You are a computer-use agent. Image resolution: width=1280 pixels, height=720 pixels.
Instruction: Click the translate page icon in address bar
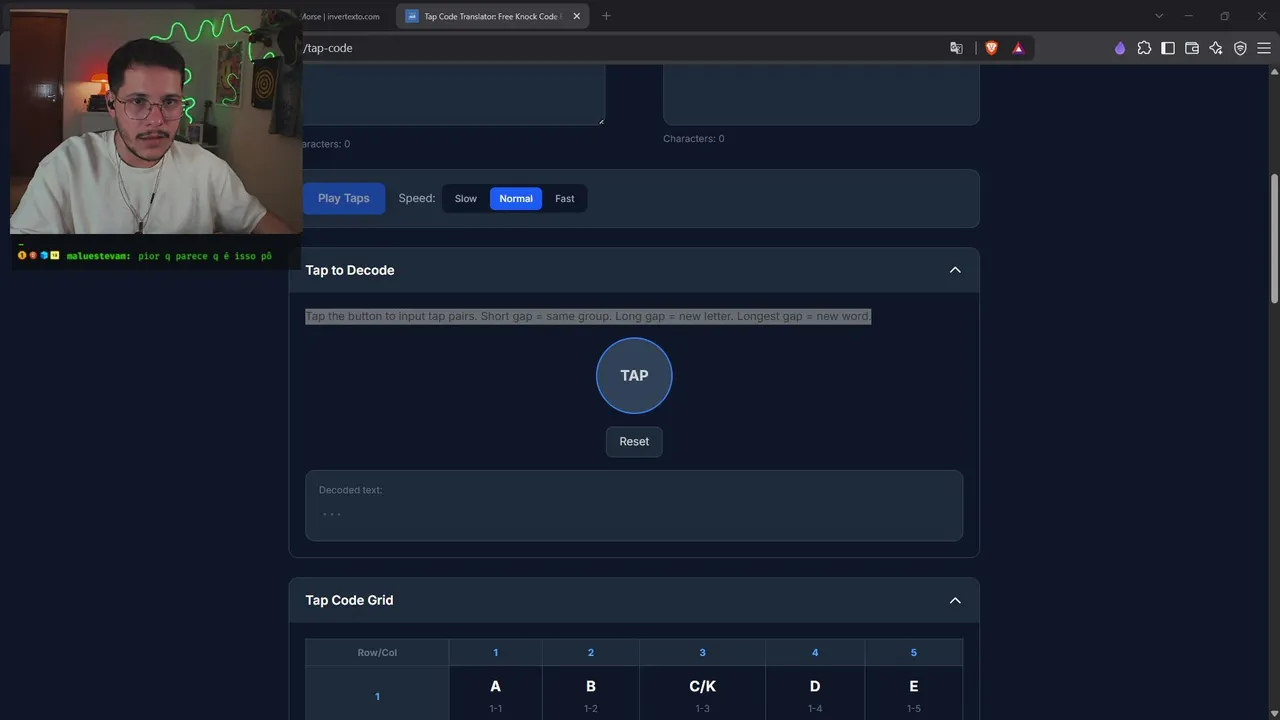(x=956, y=48)
